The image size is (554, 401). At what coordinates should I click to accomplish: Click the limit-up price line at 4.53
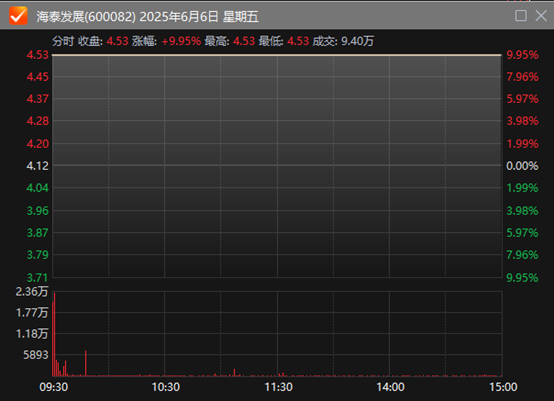[277, 55]
